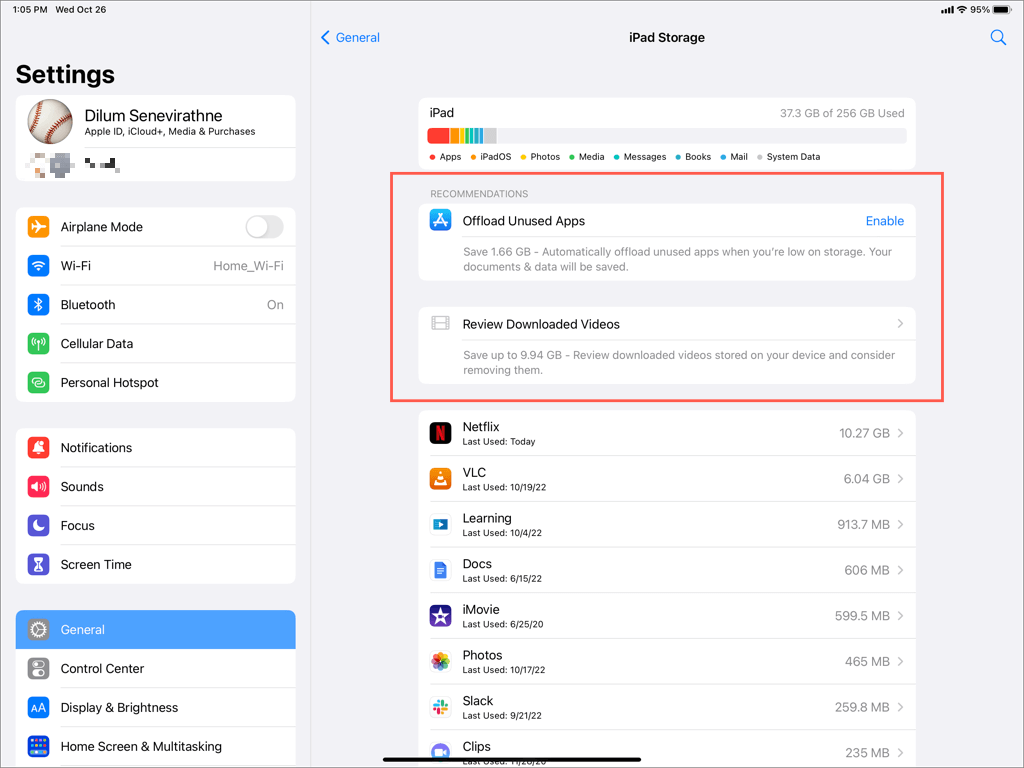This screenshot has height=768, width=1024.
Task: Open Airplane Mode icon in sidebar
Action: tap(39, 227)
